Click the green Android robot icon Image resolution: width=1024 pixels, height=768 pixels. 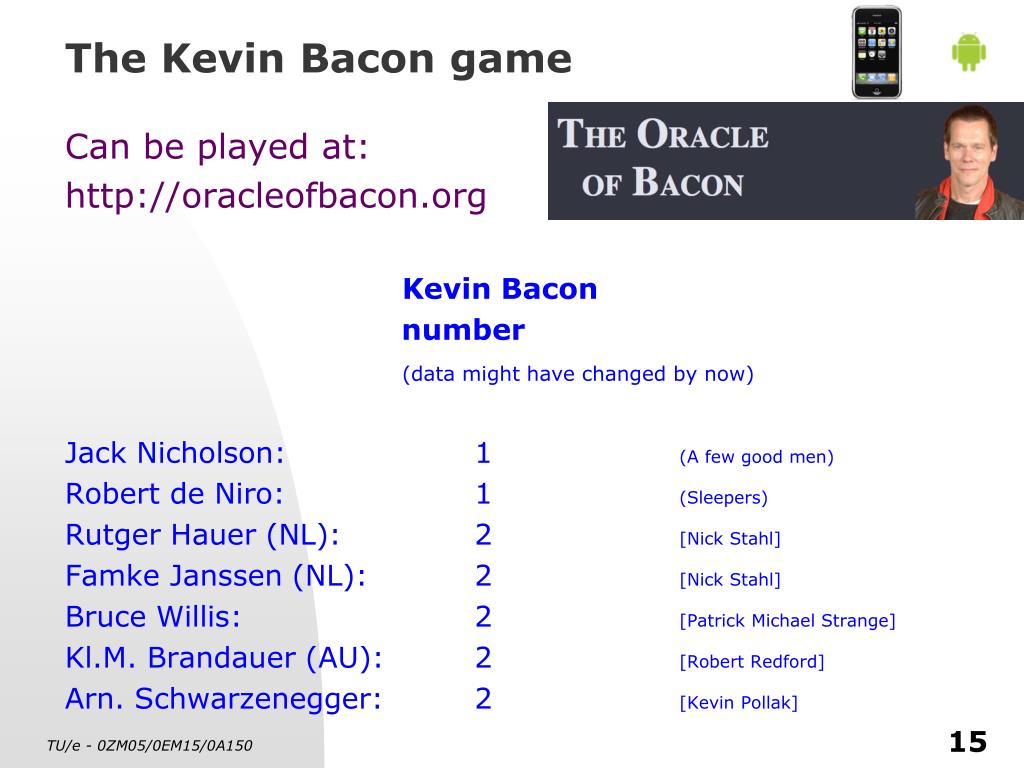pos(968,52)
